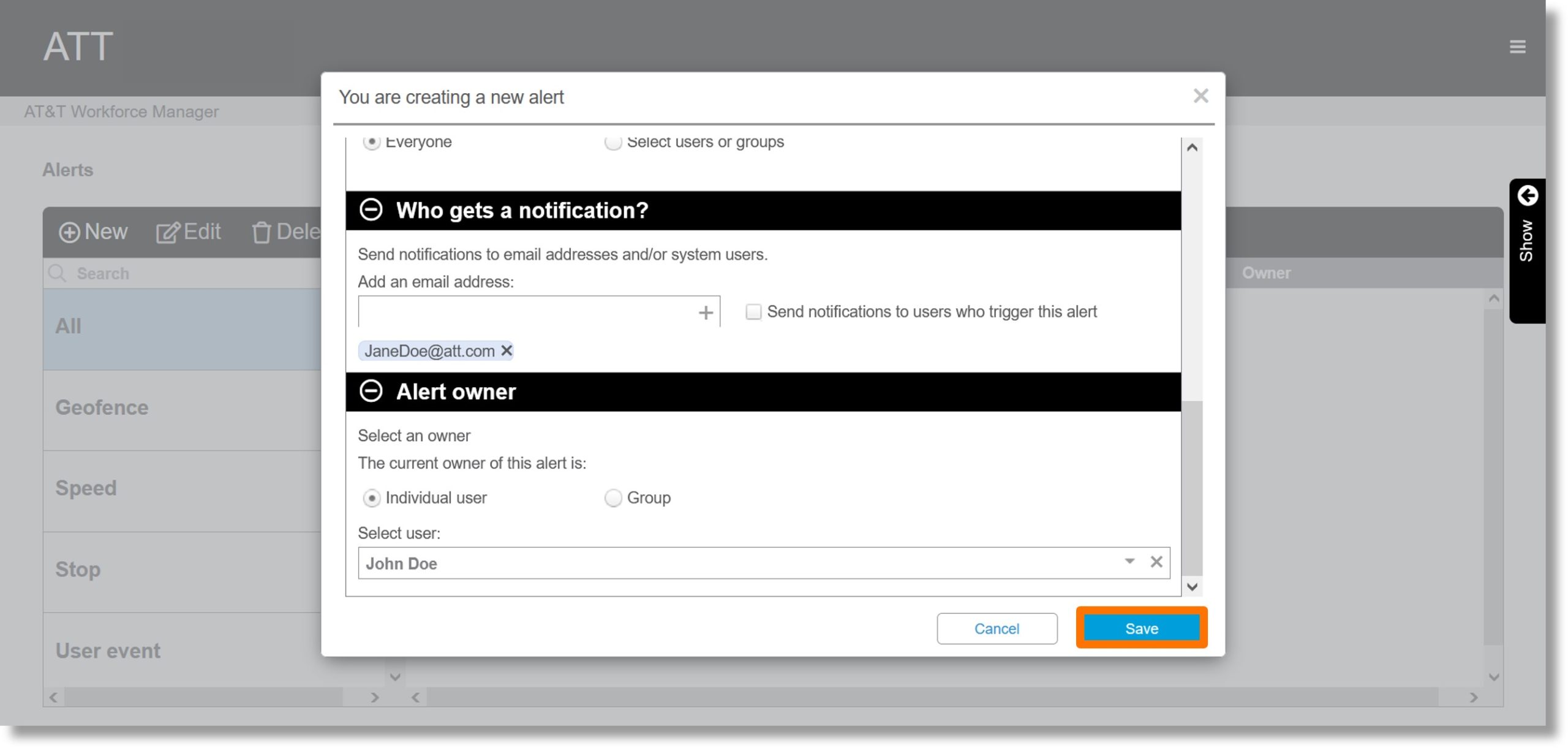
Task: Create a New alert from the toolbar
Action: tap(93, 232)
